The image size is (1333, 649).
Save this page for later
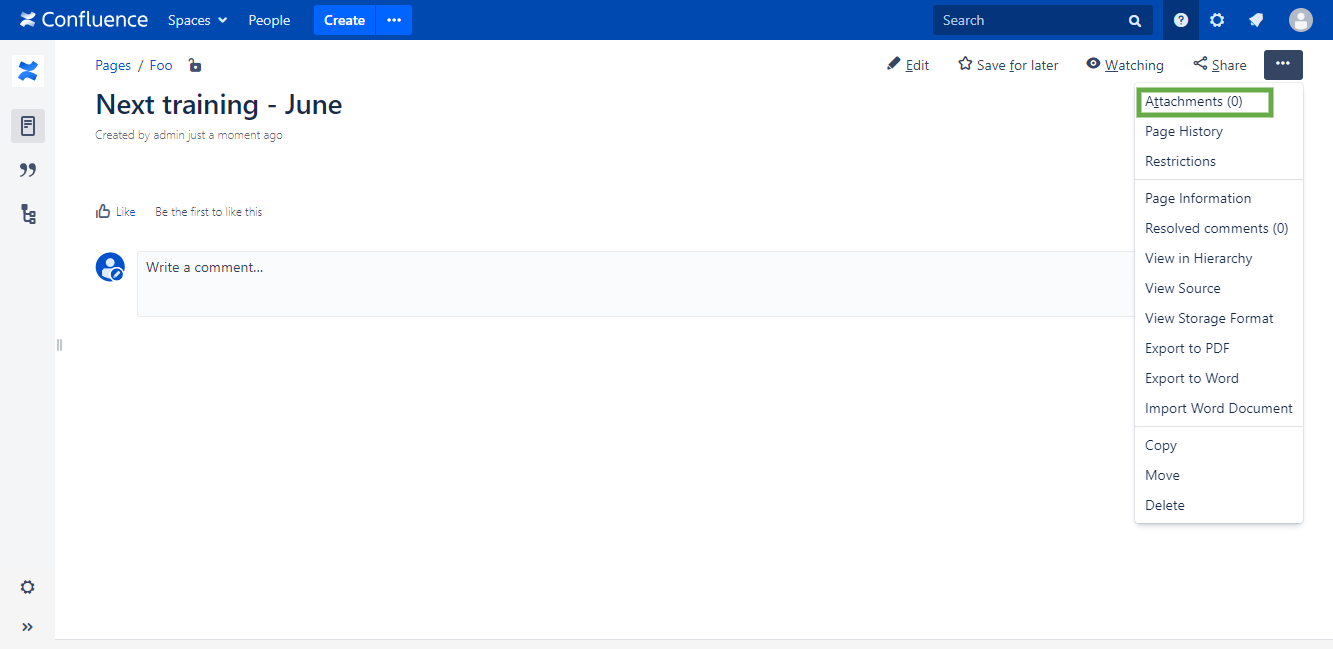coord(1007,64)
